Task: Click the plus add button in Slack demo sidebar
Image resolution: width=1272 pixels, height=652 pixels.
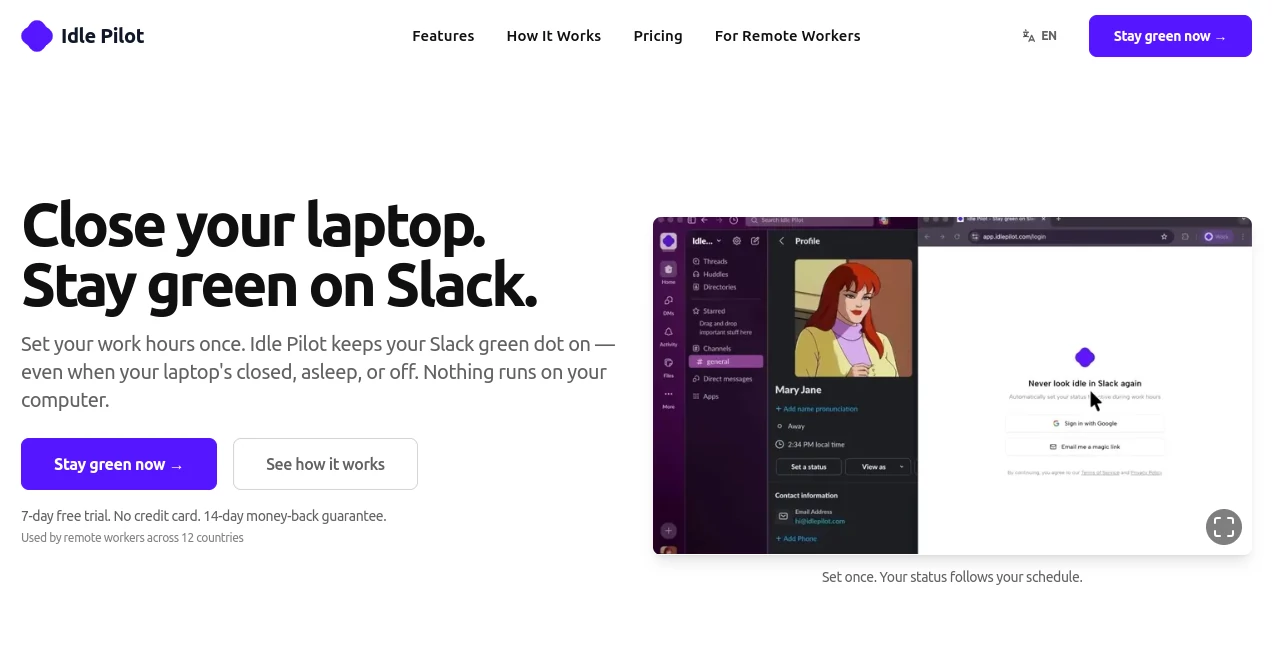Action: [668, 531]
